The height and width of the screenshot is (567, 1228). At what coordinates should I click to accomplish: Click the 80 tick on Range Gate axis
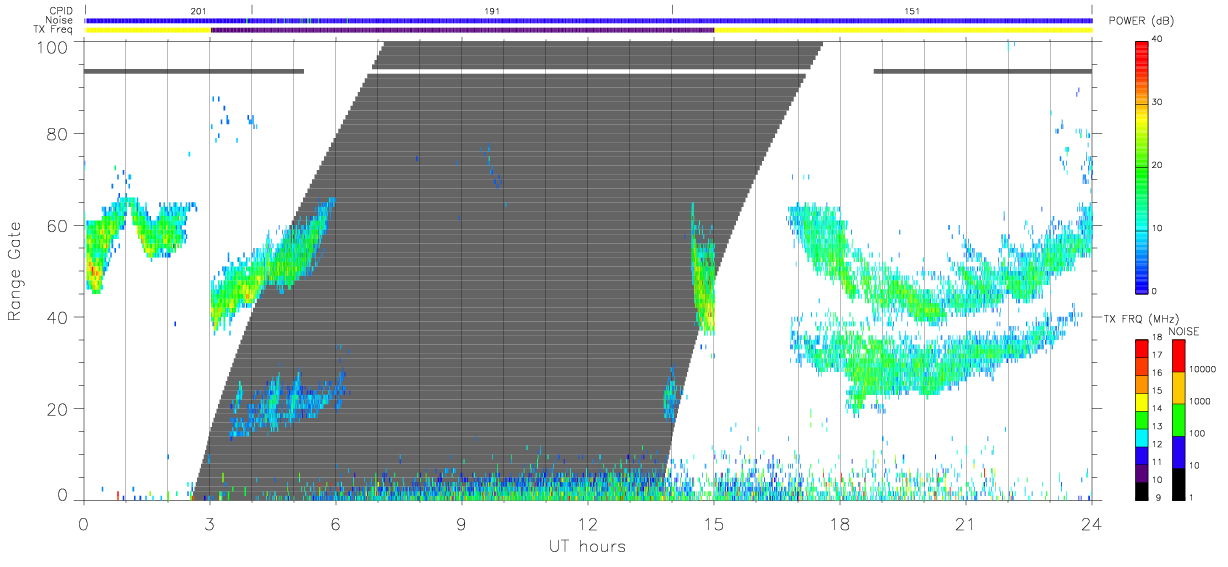click(x=57, y=134)
